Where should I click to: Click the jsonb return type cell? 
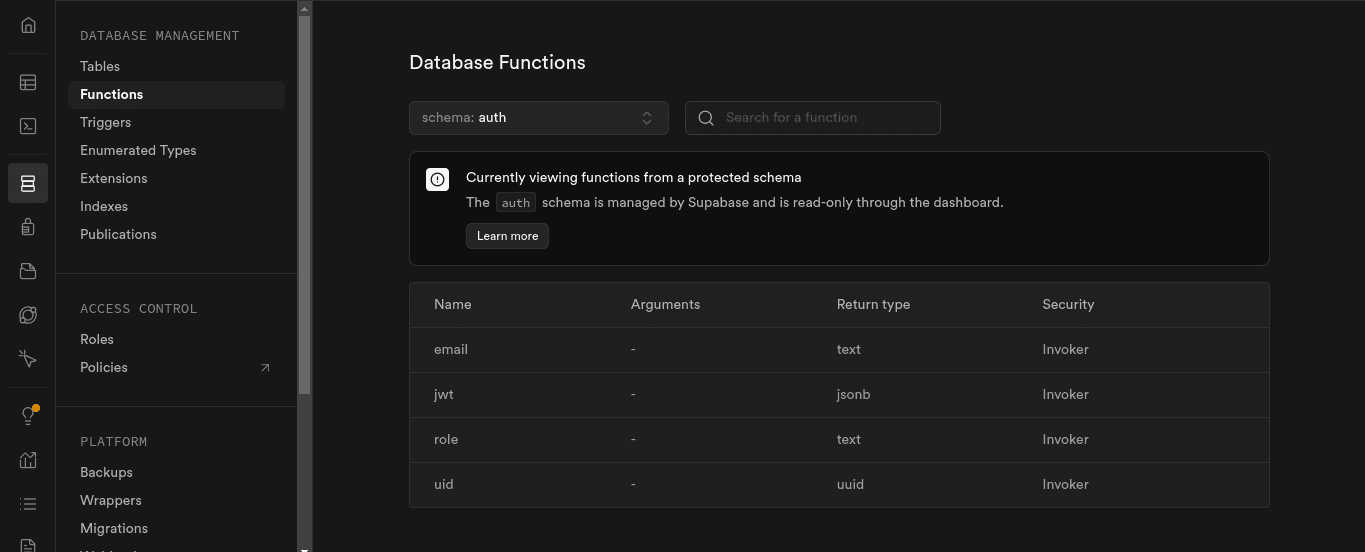point(854,395)
